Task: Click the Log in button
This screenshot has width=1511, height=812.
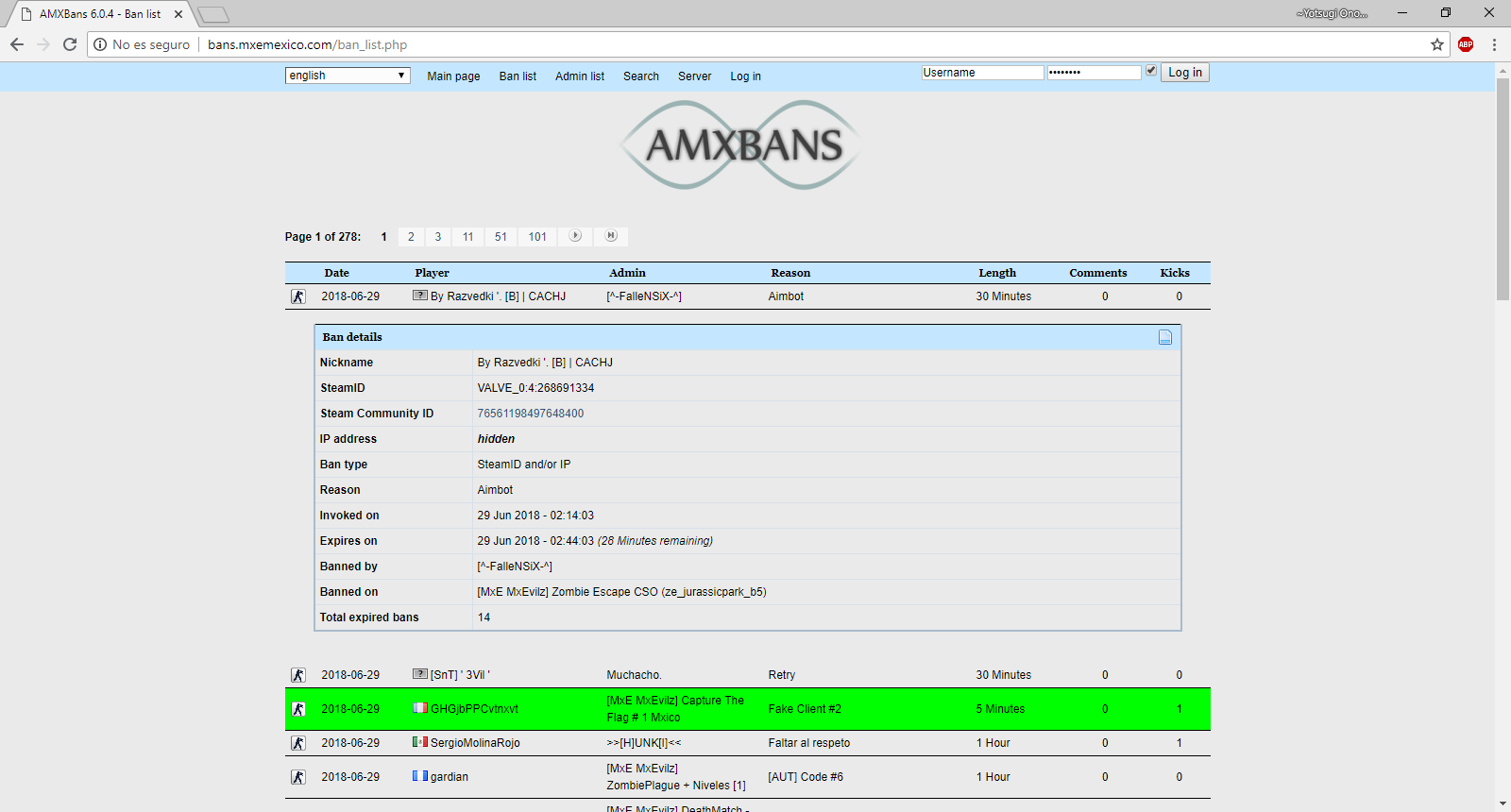Action: point(1185,73)
